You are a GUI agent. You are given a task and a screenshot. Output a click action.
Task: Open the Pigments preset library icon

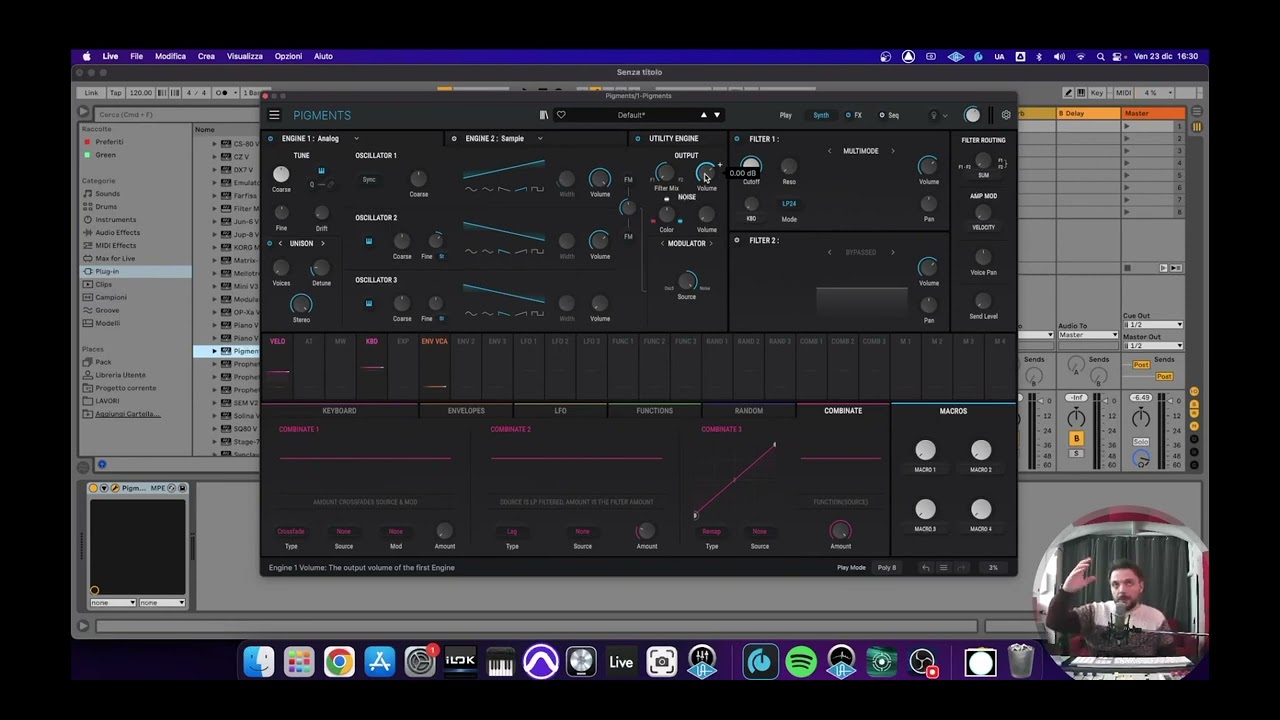543,115
